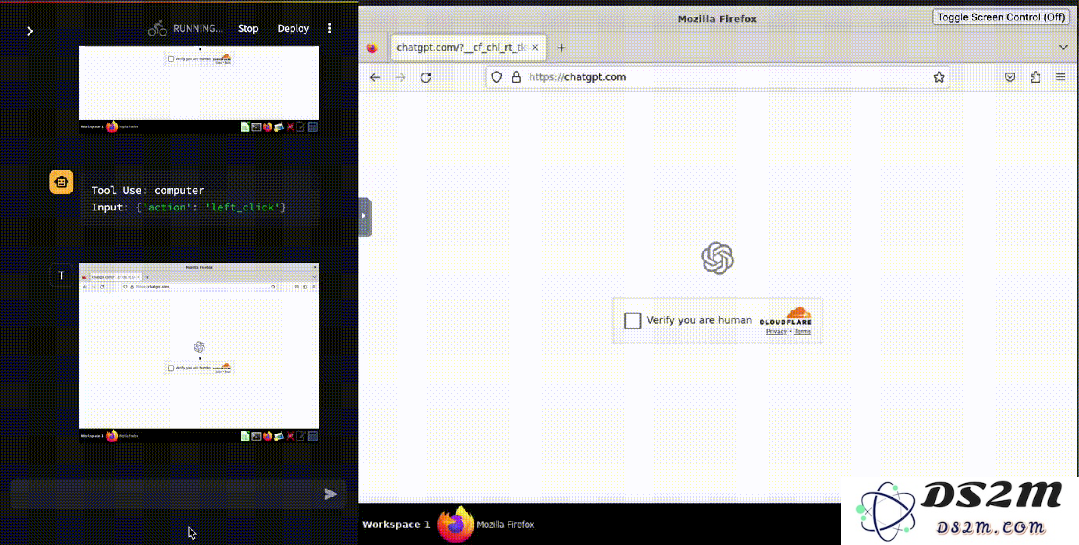Click the tracking protection shield icon

tap(498, 77)
